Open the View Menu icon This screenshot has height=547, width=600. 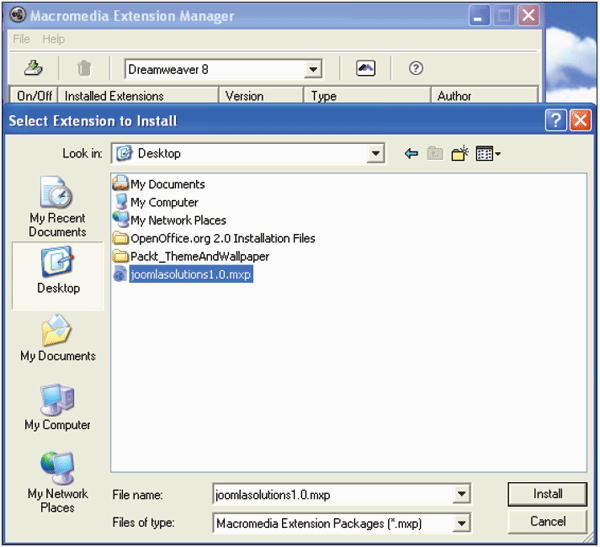click(x=488, y=154)
